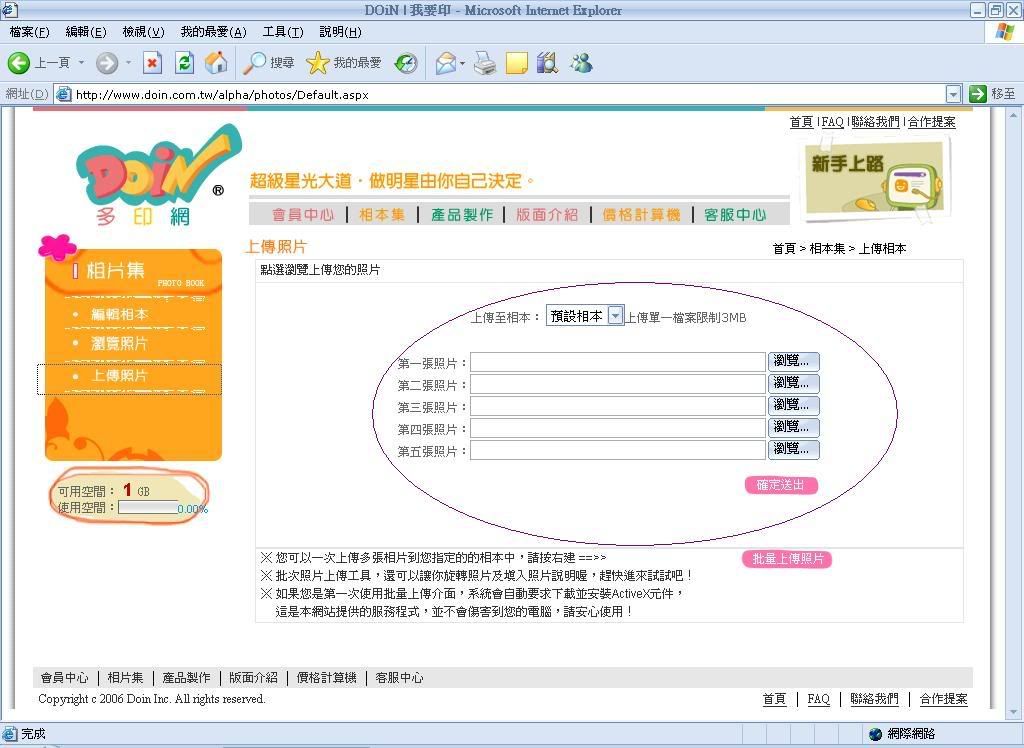Open the Messenger icon in toolbar
The height and width of the screenshot is (748, 1024).
[x=580, y=64]
